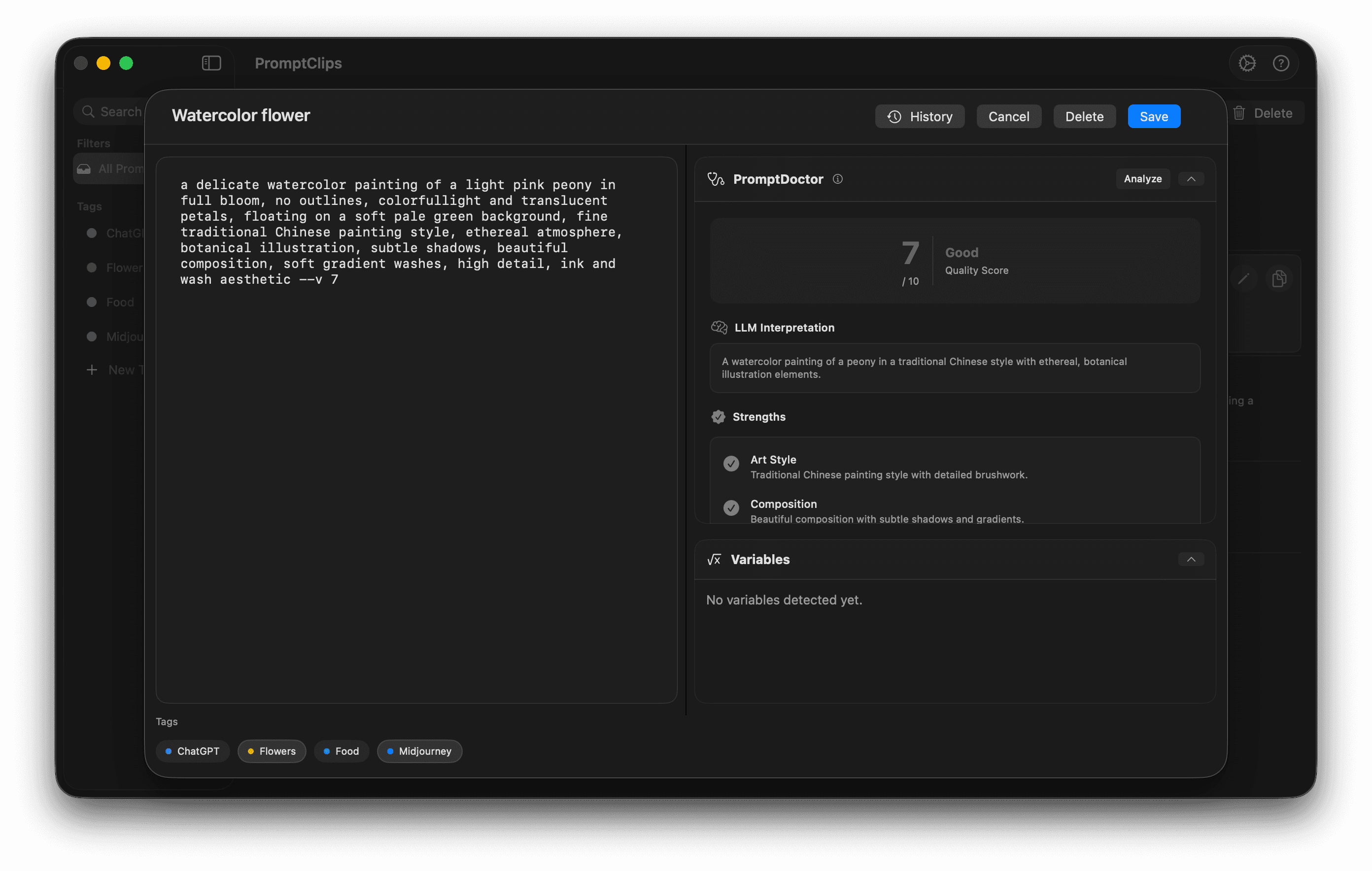Click the color dot on the Flowers tag

tap(251, 751)
